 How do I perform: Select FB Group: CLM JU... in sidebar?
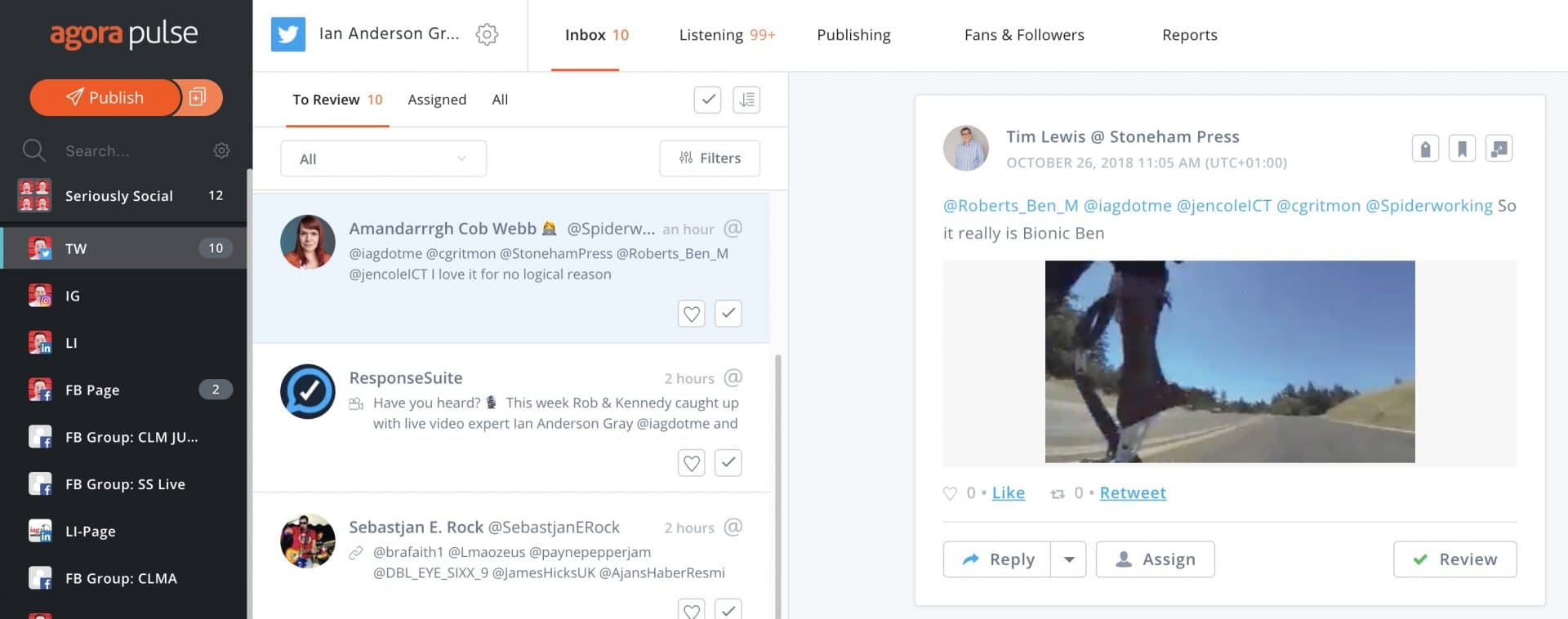[124, 437]
